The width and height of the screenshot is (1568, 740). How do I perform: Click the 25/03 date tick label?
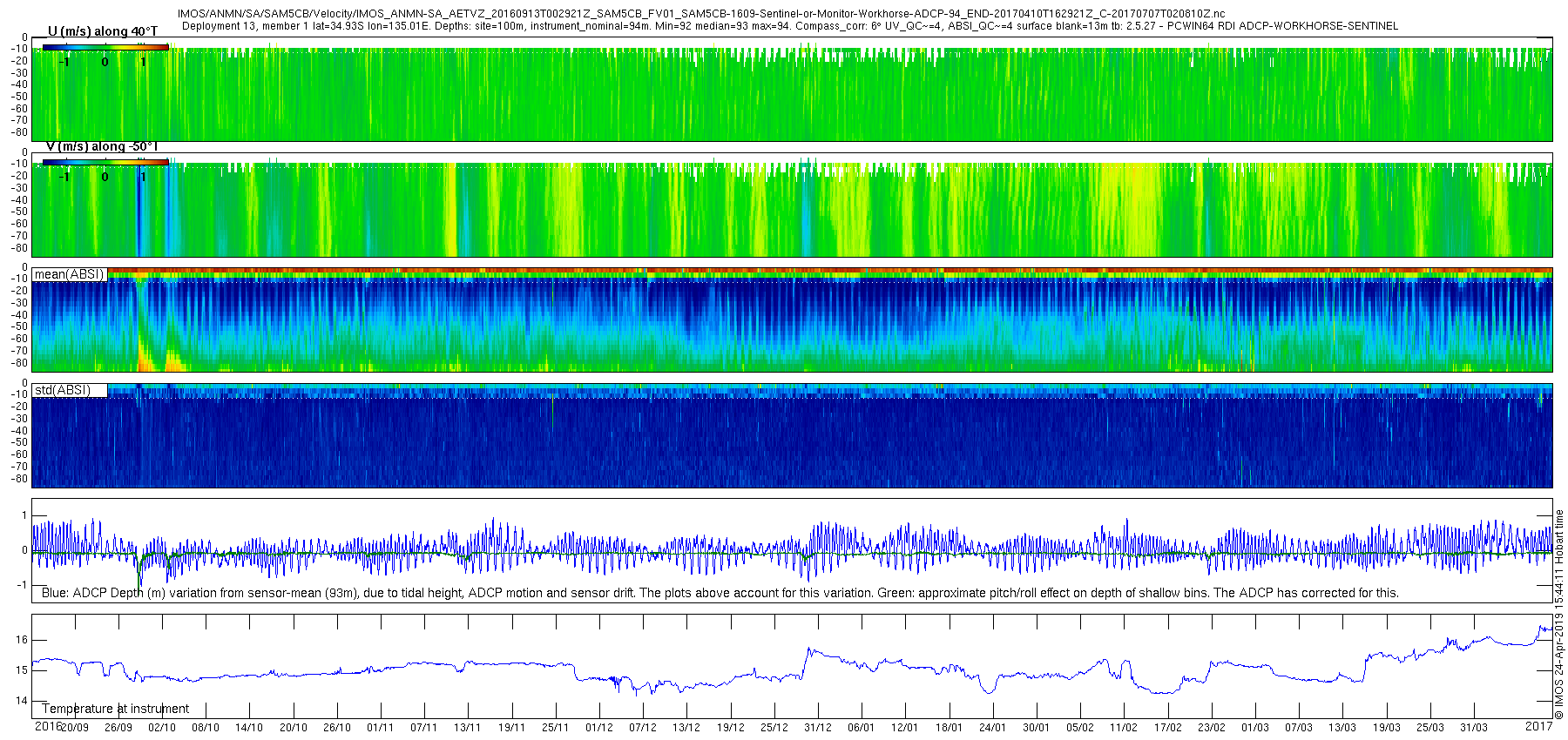(x=1429, y=728)
